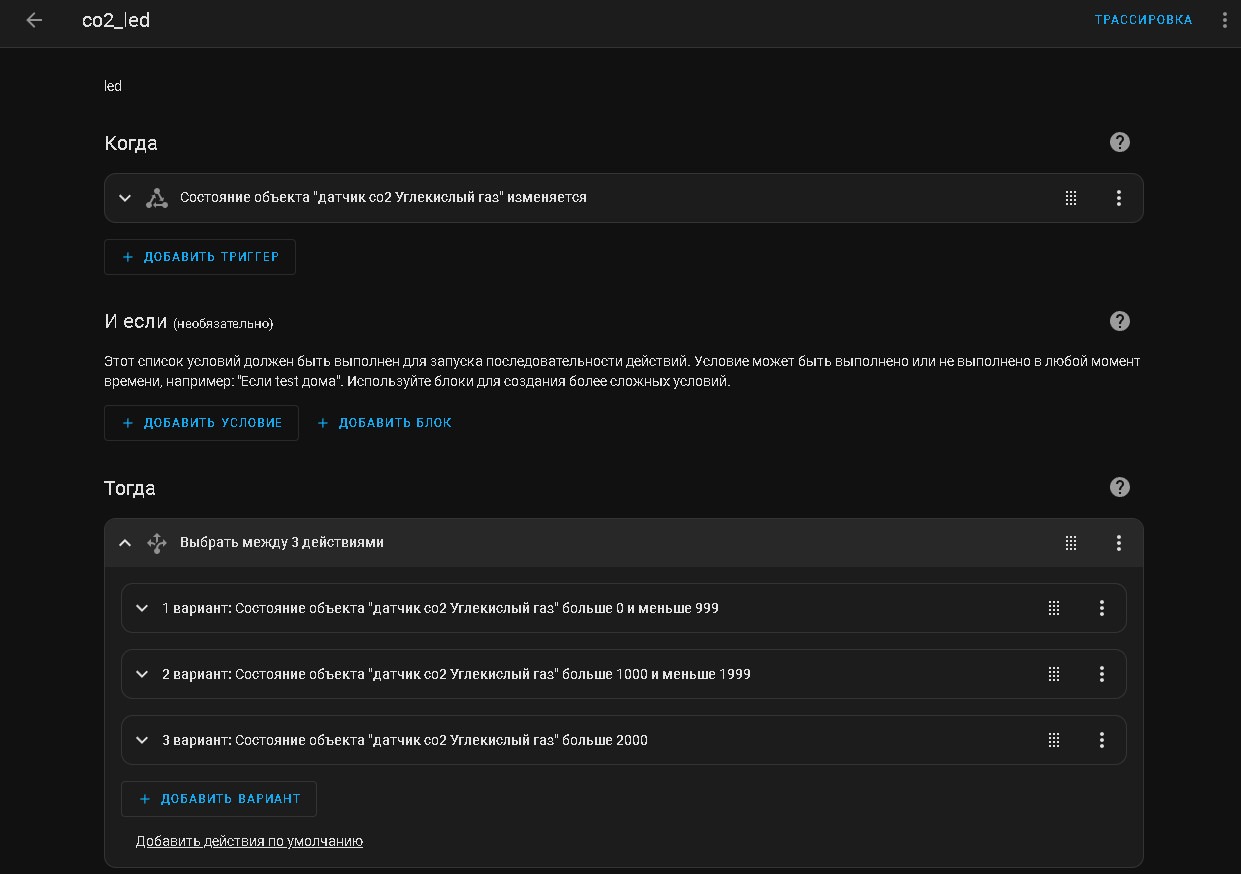Click the Добавить действия по умолчанию link
This screenshot has height=874, width=1241.
pyautogui.click(x=249, y=841)
